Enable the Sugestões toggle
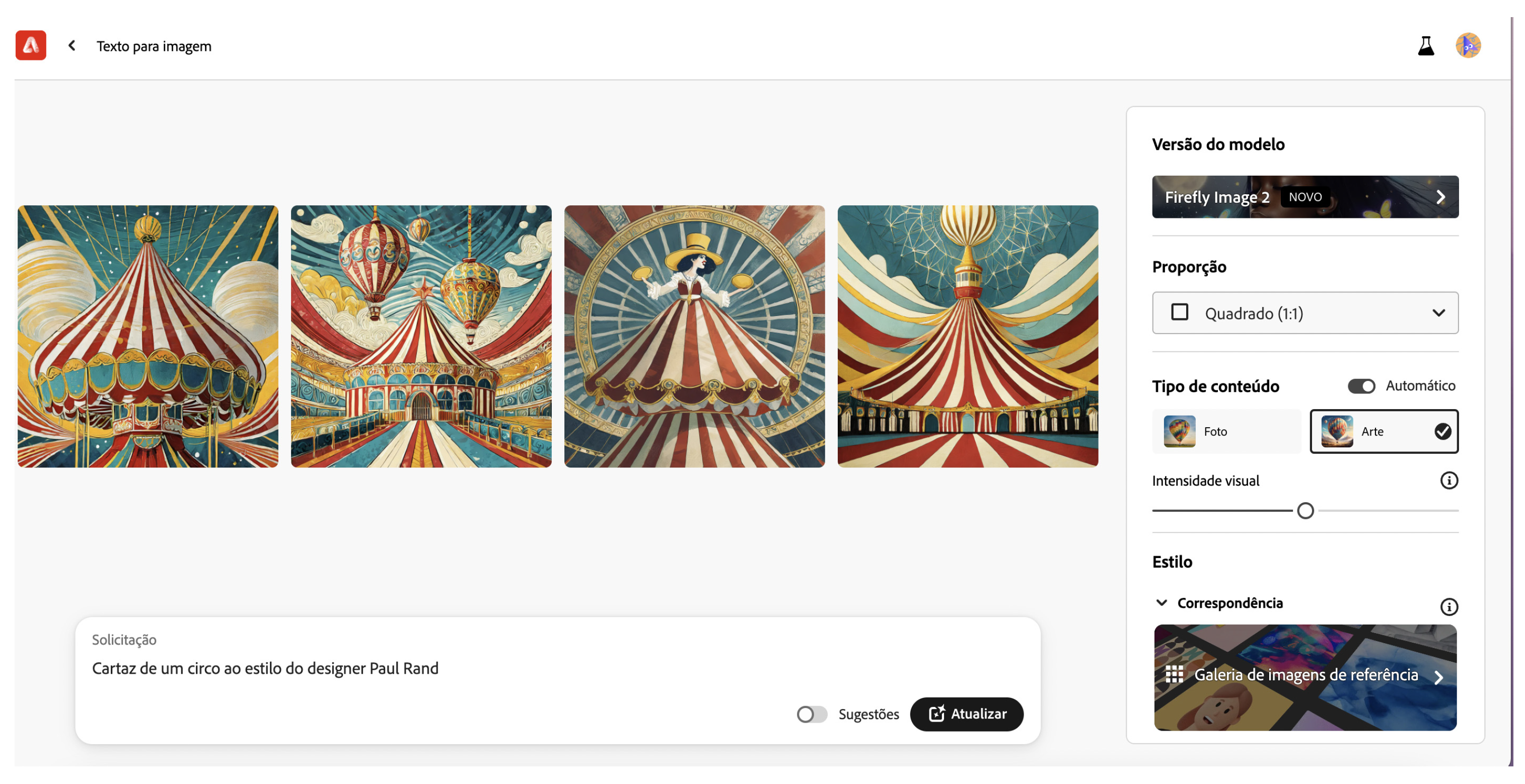The width and height of the screenshot is (1525, 784). pyautogui.click(x=812, y=714)
